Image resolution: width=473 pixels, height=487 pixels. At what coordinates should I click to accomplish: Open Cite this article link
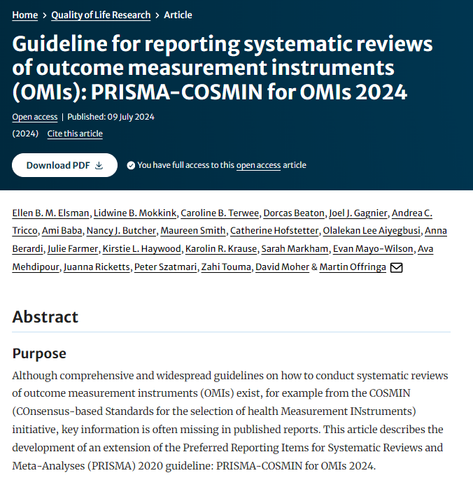click(x=75, y=134)
